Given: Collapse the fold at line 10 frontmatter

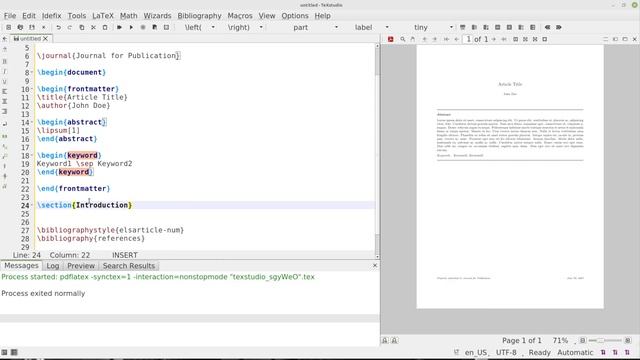Looking at the screenshot, I should (32, 89).
